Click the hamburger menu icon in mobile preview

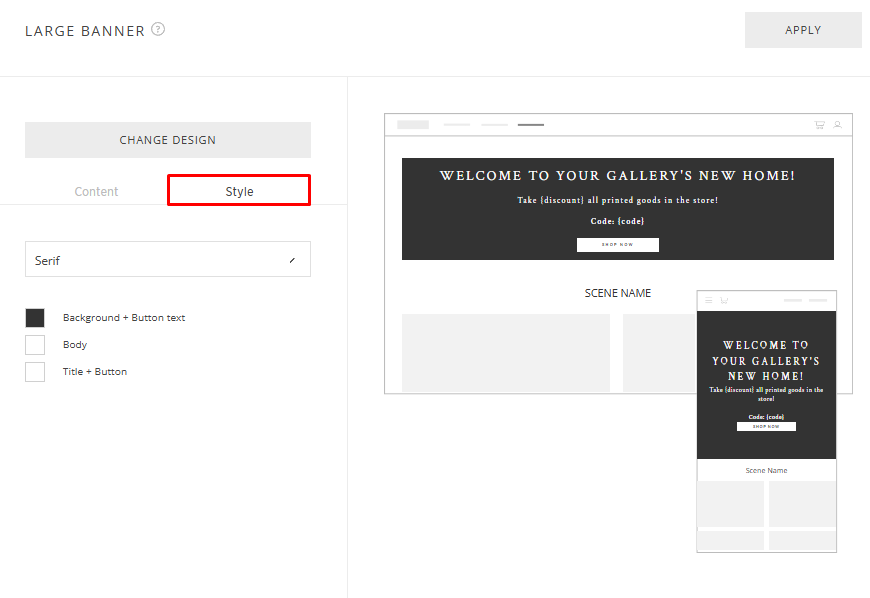point(709,300)
